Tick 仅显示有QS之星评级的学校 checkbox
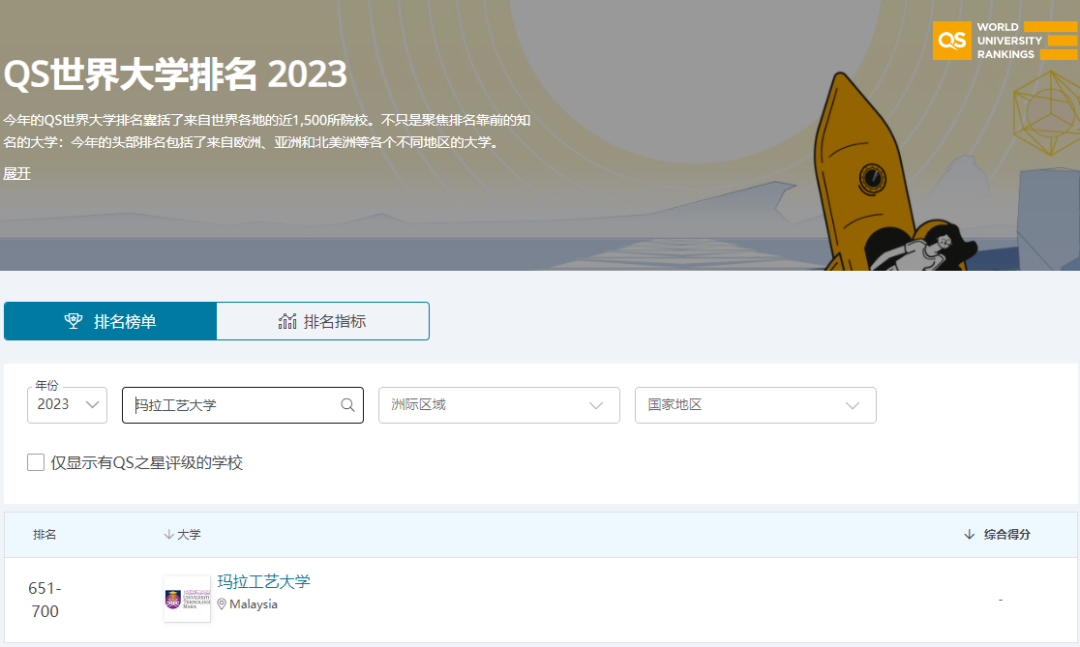This screenshot has width=1080, height=647. (36, 462)
